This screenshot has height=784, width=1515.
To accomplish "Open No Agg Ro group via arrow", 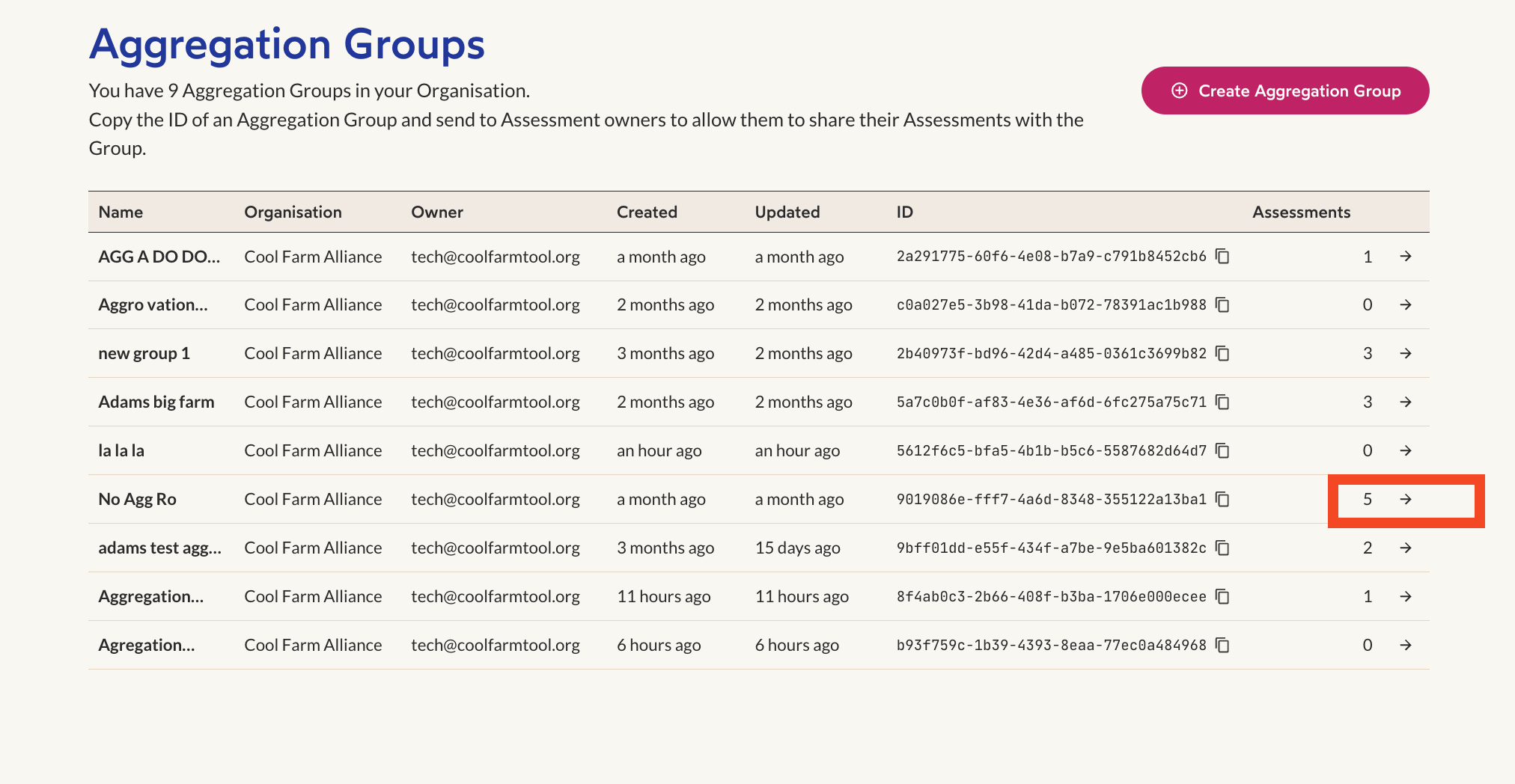I will point(1406,499).
